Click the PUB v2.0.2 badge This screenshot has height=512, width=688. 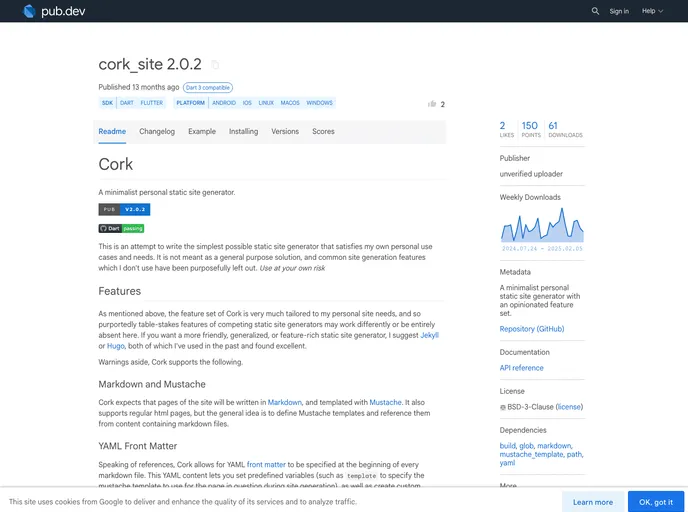click(124, 209)
